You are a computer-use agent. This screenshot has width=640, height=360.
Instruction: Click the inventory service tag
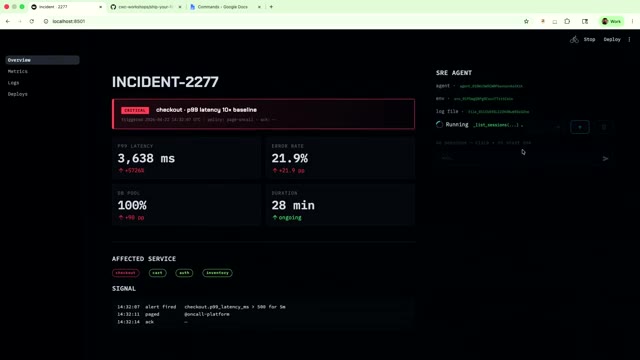217,273
